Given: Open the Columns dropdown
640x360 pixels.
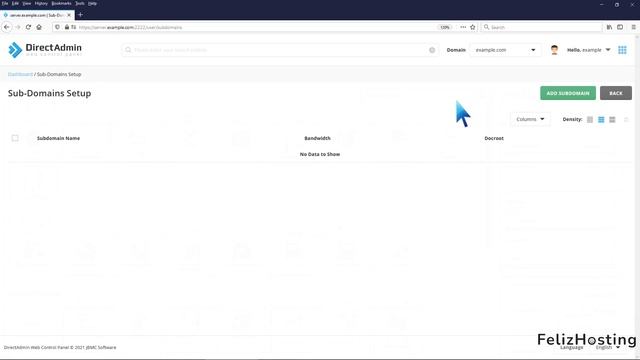Looking at the screenshot, I should [x=530, y=119].
